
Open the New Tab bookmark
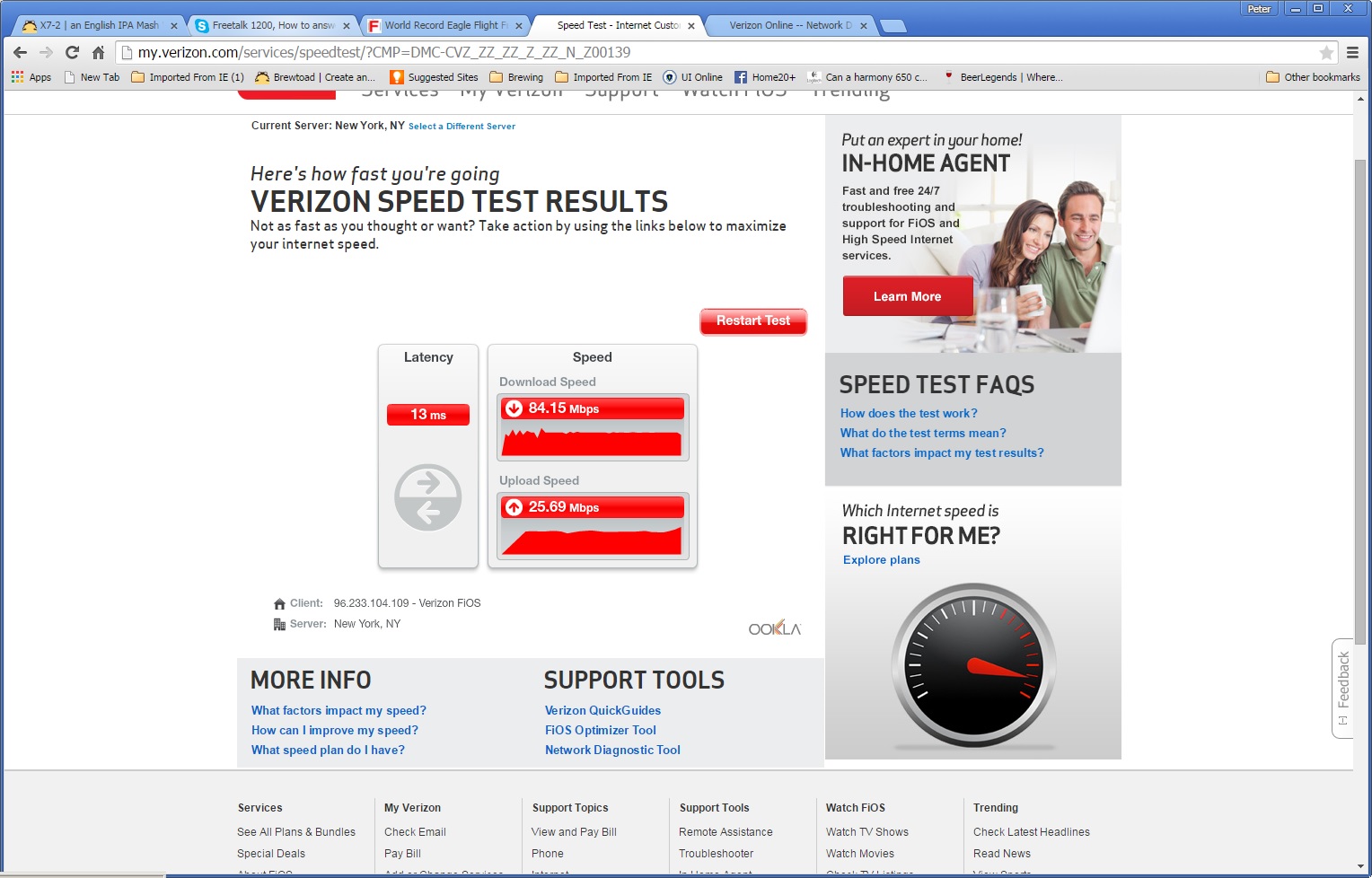92,77
